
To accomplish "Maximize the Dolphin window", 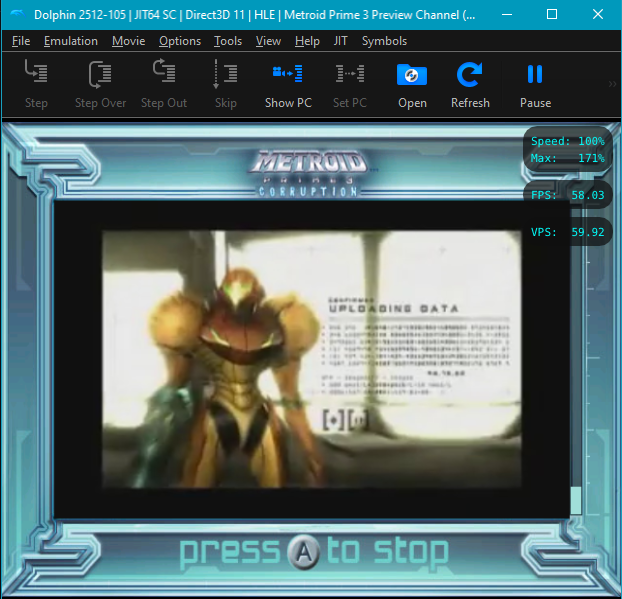I will (x=552, y=15).
